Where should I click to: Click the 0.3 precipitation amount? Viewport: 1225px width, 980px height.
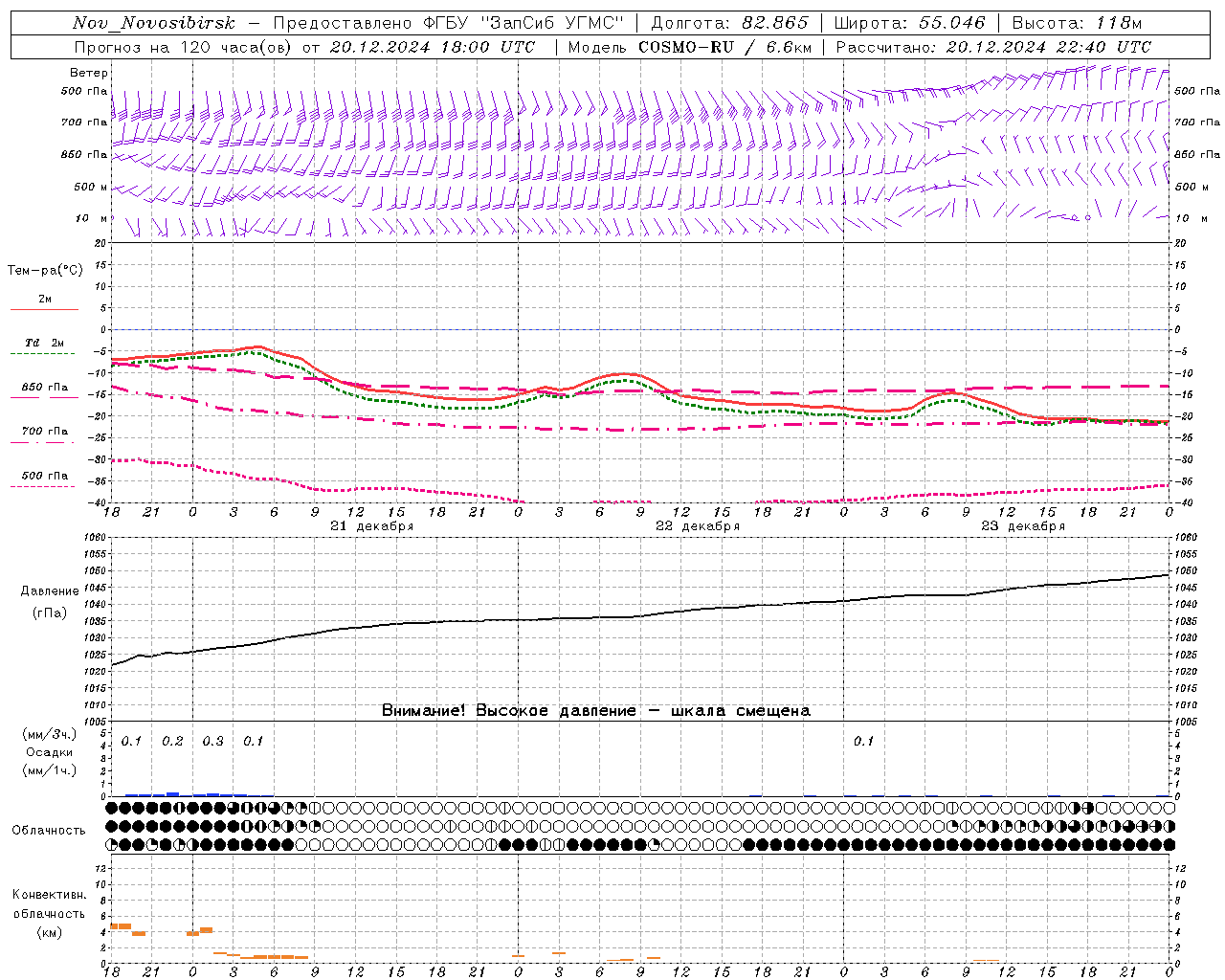[x=212, y=742]
